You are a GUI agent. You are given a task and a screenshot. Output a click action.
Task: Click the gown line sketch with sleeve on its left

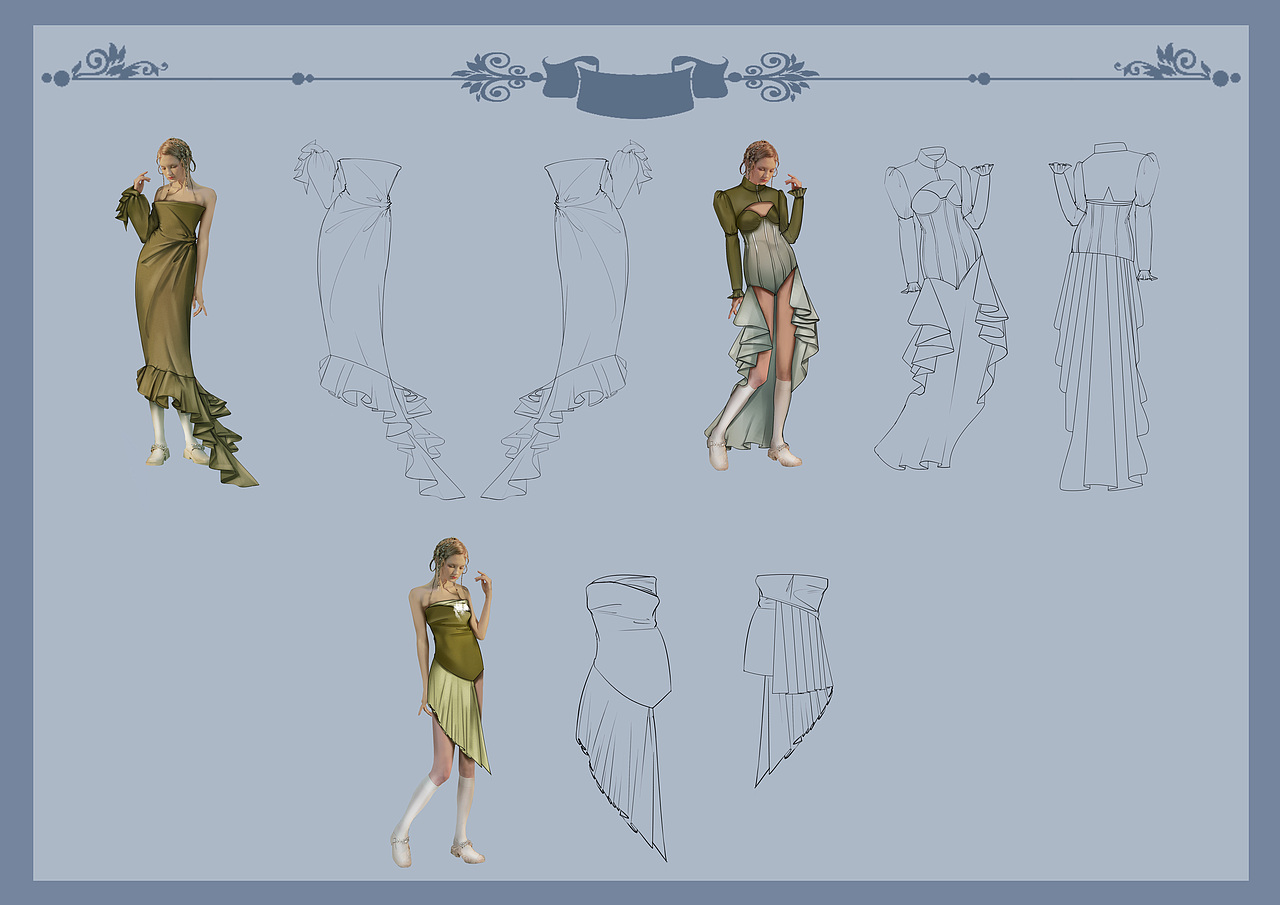click(x=379, y=319)
